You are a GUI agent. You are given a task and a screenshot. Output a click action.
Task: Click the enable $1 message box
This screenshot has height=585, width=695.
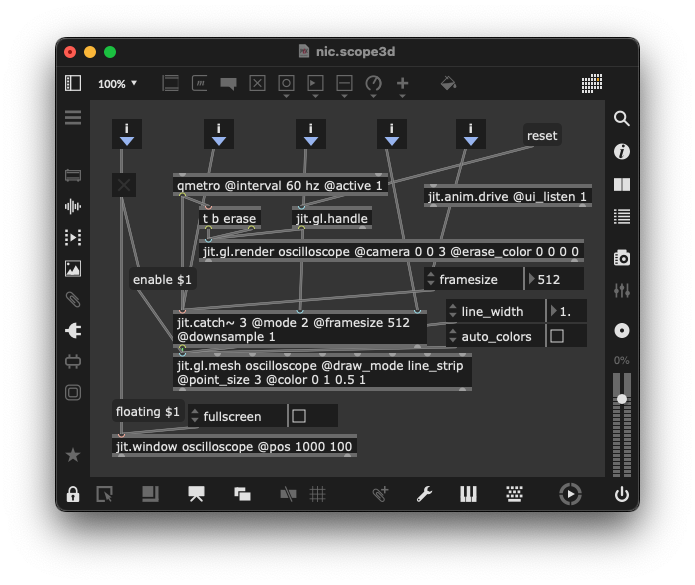(161, 280)
